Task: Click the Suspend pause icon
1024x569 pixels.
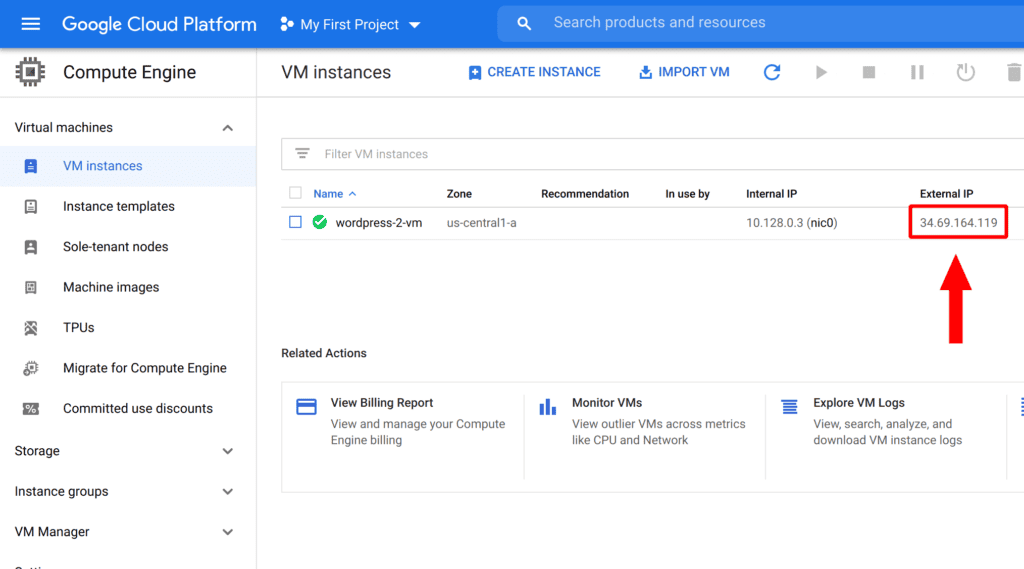Action: click(x=917, y=73)
